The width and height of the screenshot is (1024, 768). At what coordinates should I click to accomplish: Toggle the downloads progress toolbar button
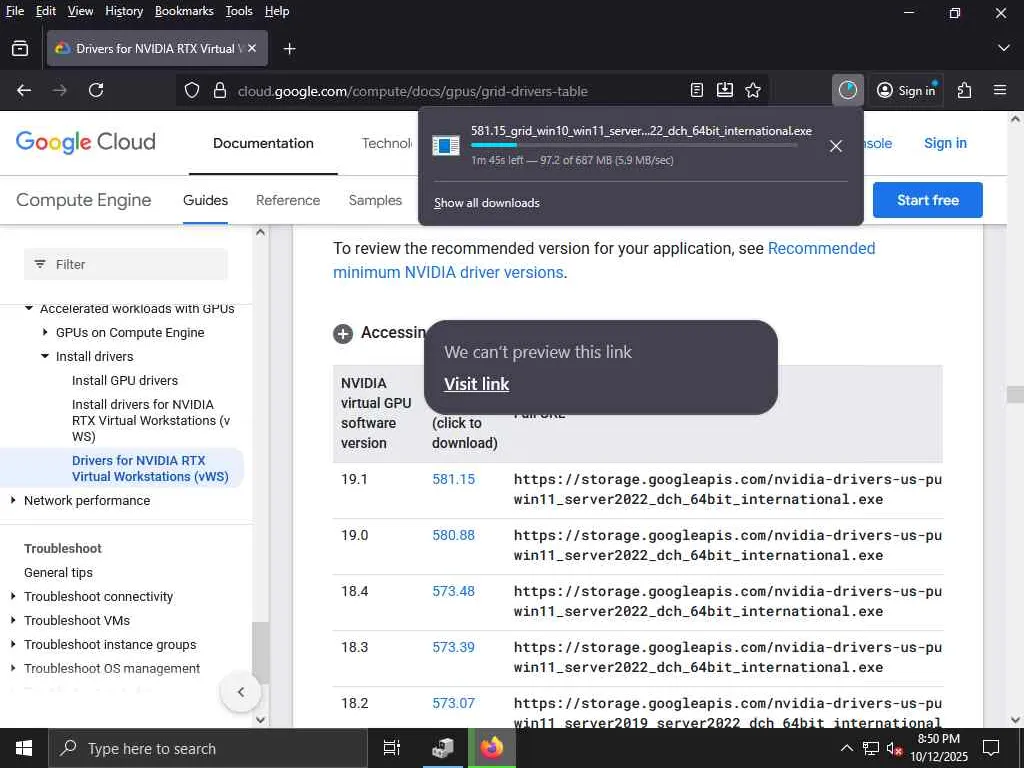tap(848, 90)
